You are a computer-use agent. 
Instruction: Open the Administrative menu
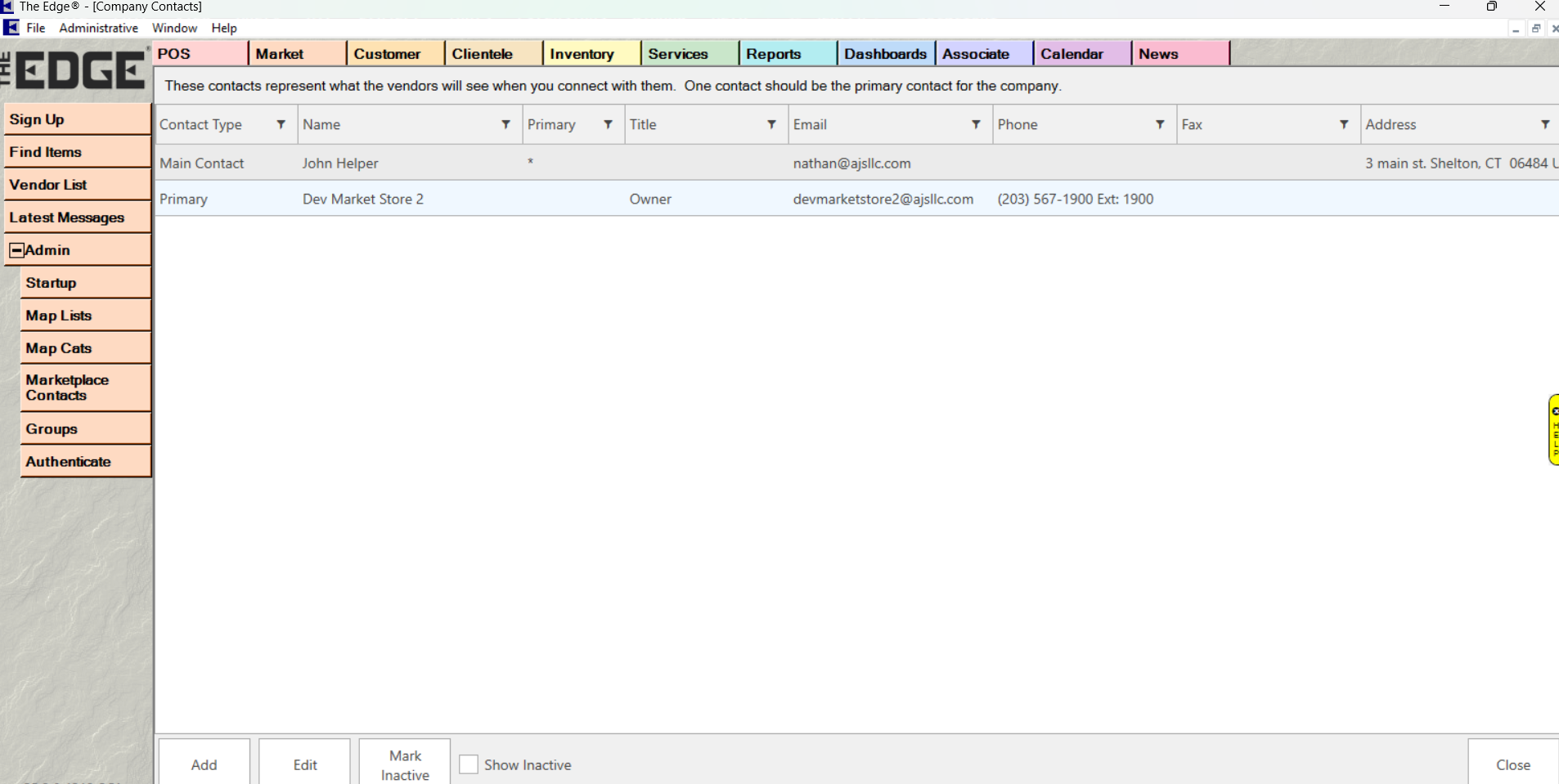pos(98,28)
